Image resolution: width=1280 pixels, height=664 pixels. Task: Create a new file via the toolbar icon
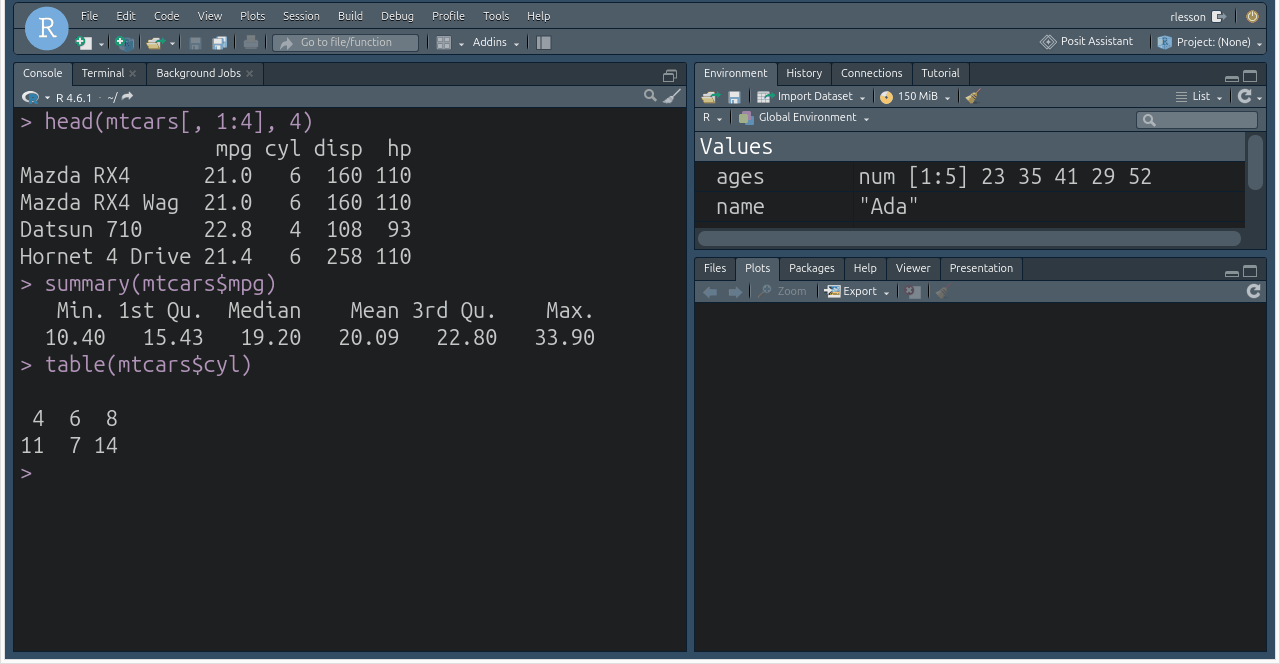click(84, 43)
